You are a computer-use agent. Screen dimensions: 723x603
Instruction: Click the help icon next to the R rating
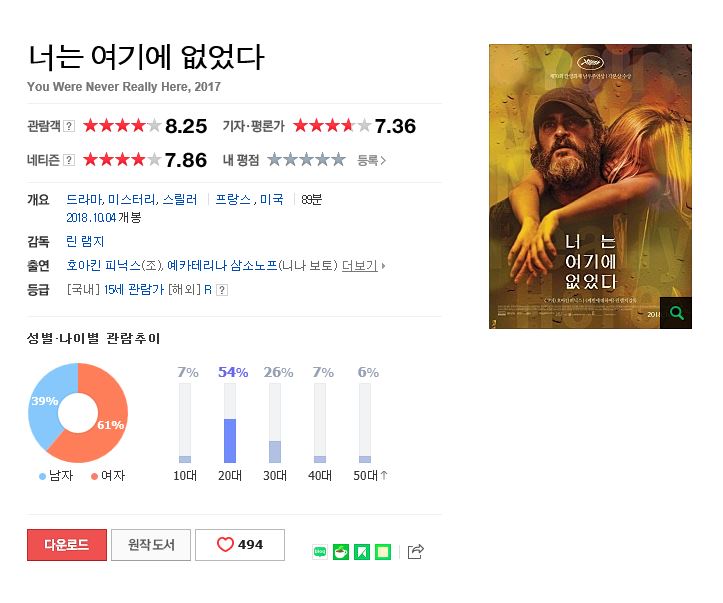(222, 290)
